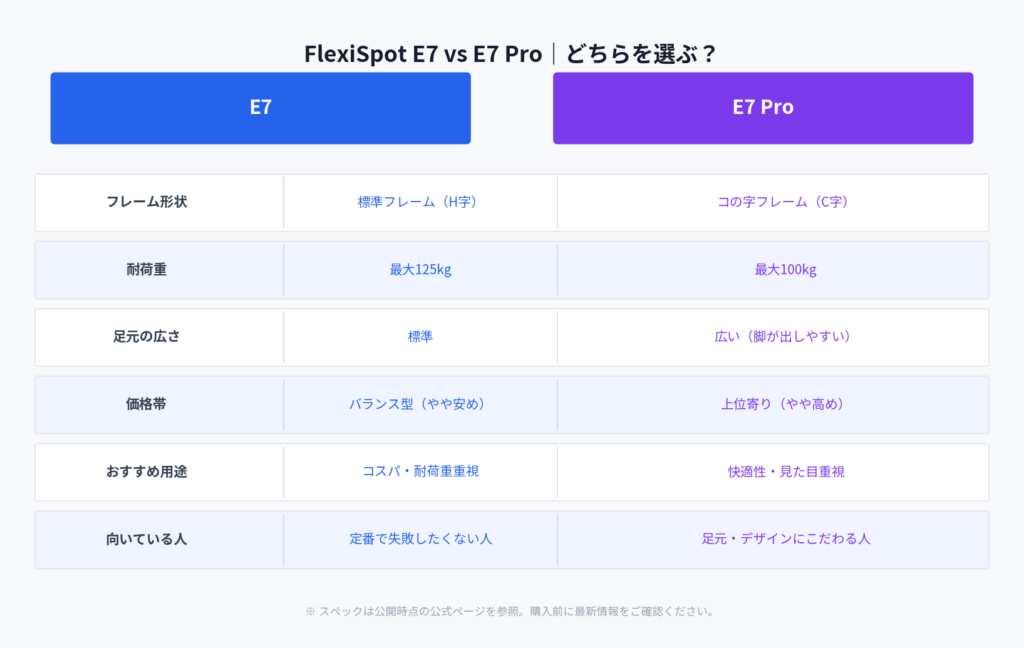Click the FlexiSpot E7 vs E7 Pro title
The height and width of the screenshot is (648, 1024).
tap(511, 53)
